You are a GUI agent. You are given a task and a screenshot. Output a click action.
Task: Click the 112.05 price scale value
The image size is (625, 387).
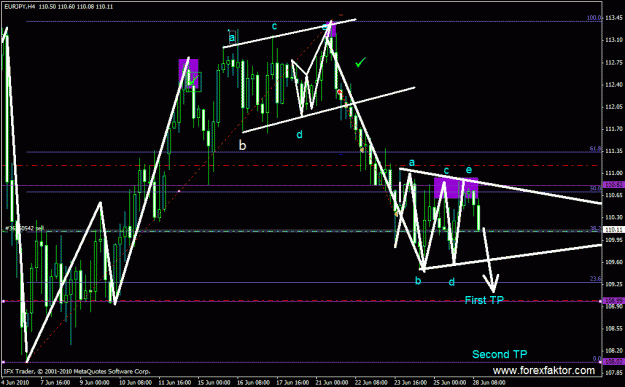(614, 107)
